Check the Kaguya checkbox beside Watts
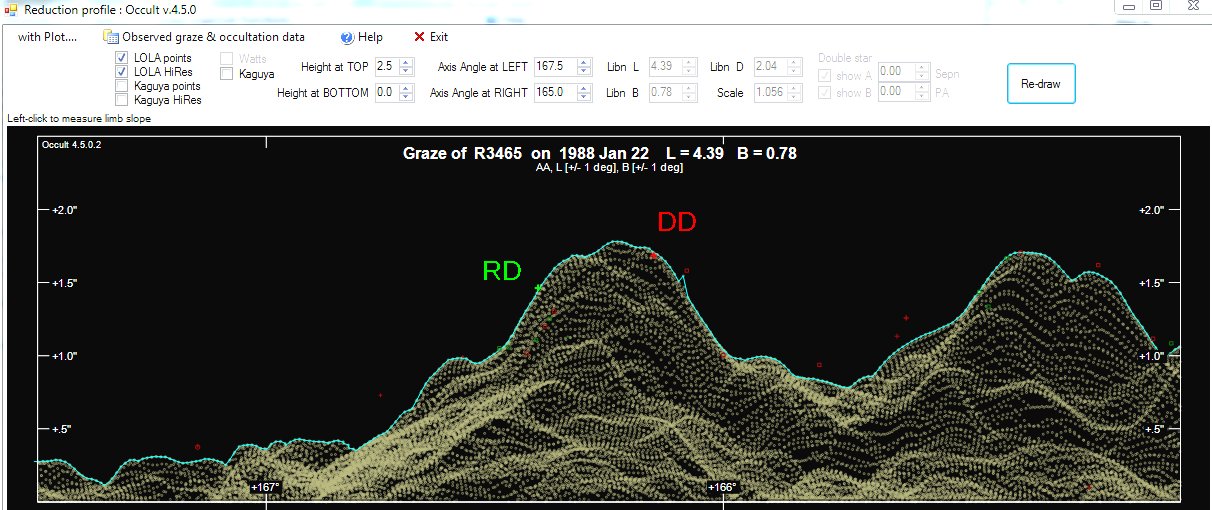The image size is (1212, 510). [227, 73]
